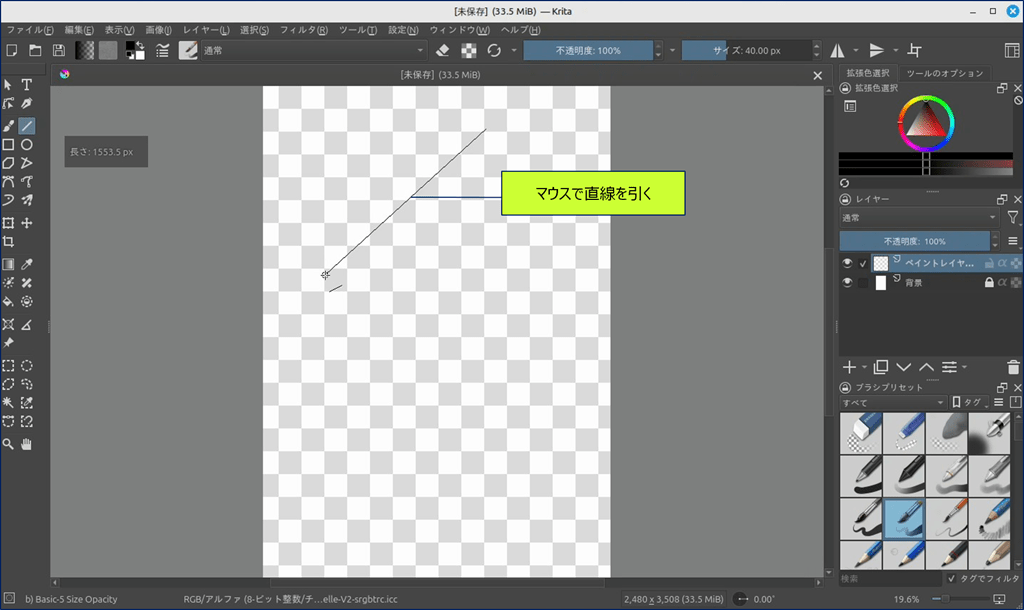1024x610 pixels.
Task: Expand the すべて brush tag dropdown
Action: [x=893, y=402]
